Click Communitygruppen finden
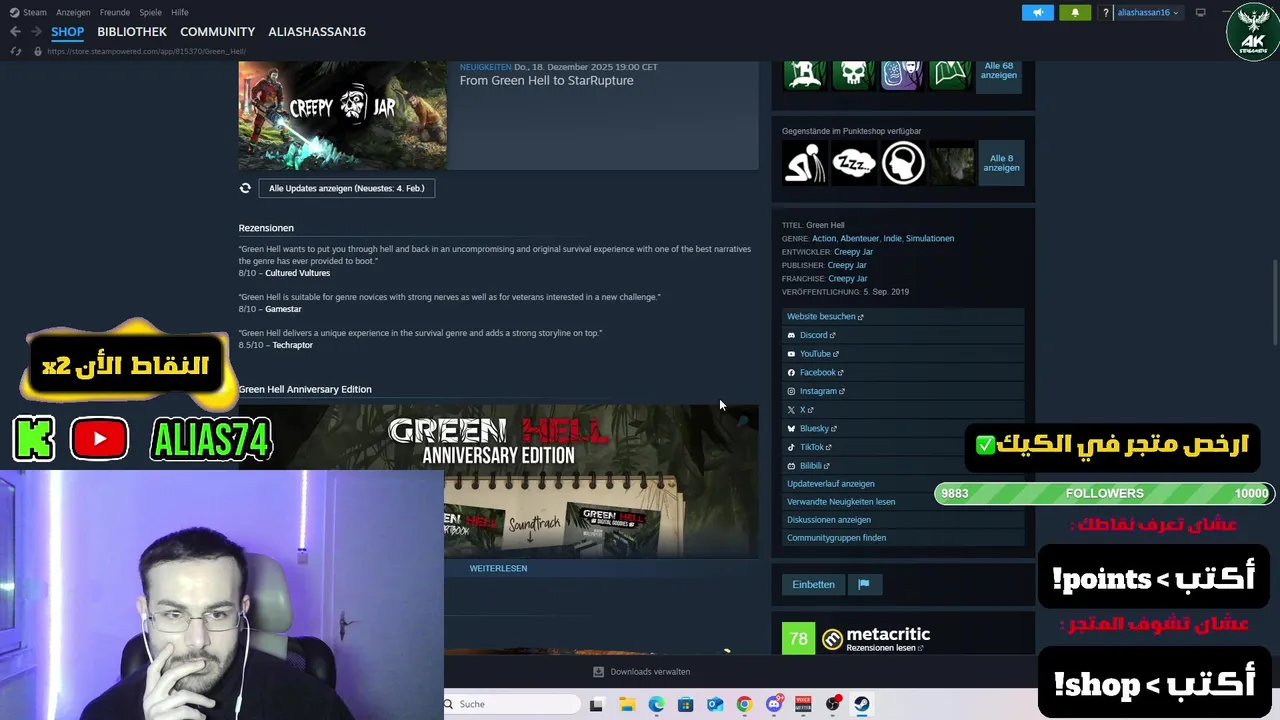This screenshot has width=1280, height=720. (837, 538)
